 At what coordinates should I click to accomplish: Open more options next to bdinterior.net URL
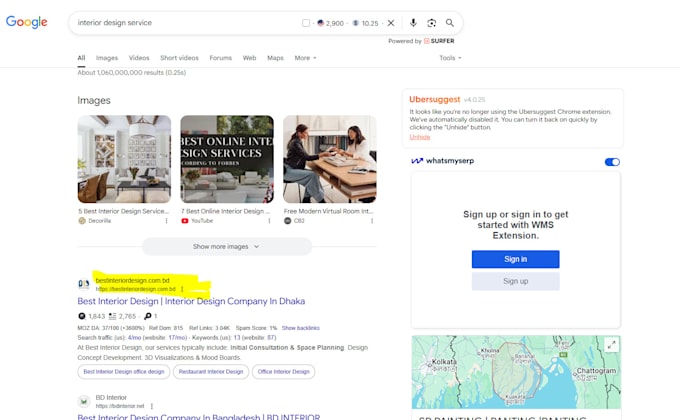click(152, 406)
